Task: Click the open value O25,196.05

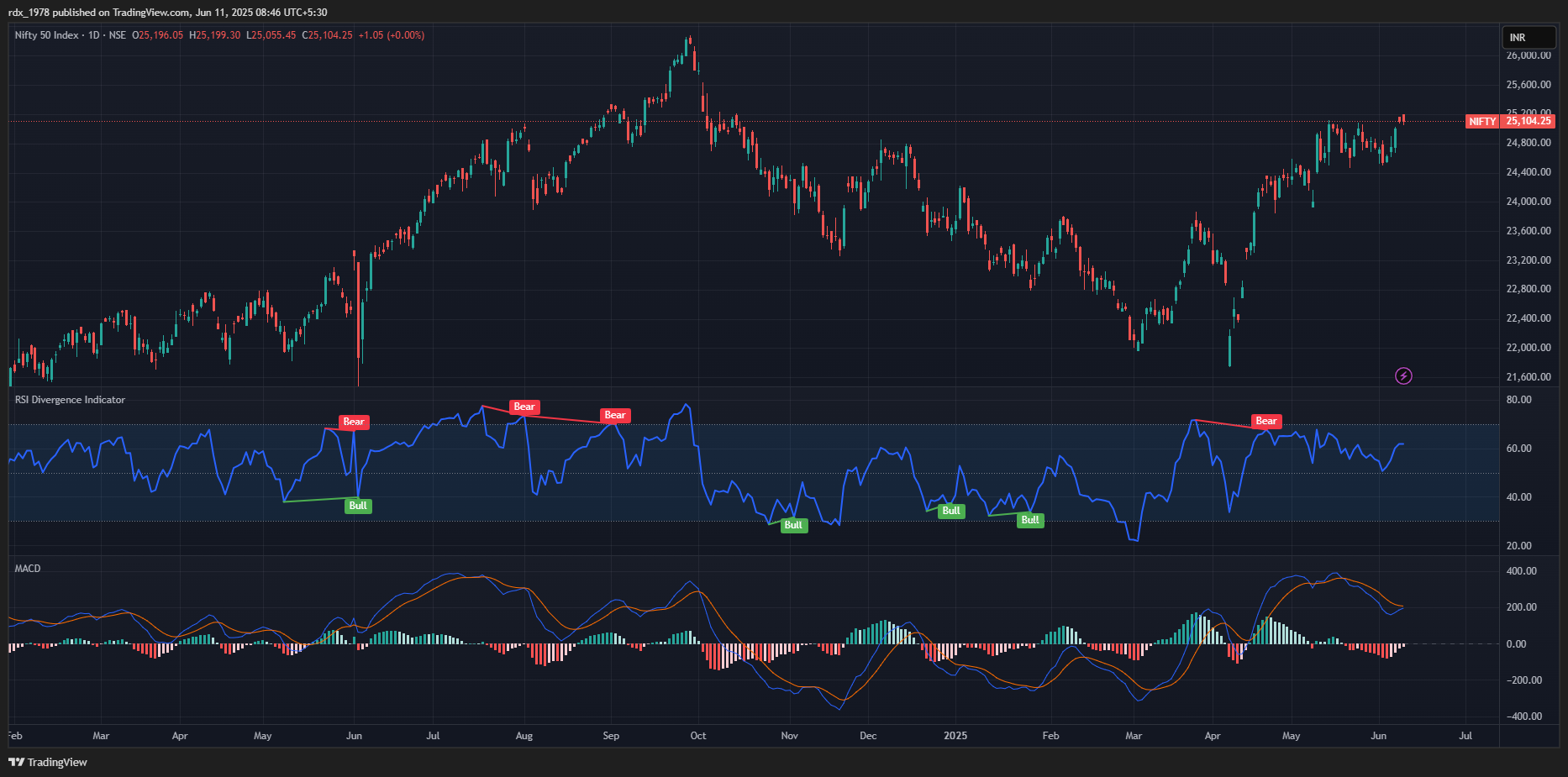Action: point(158,35)
